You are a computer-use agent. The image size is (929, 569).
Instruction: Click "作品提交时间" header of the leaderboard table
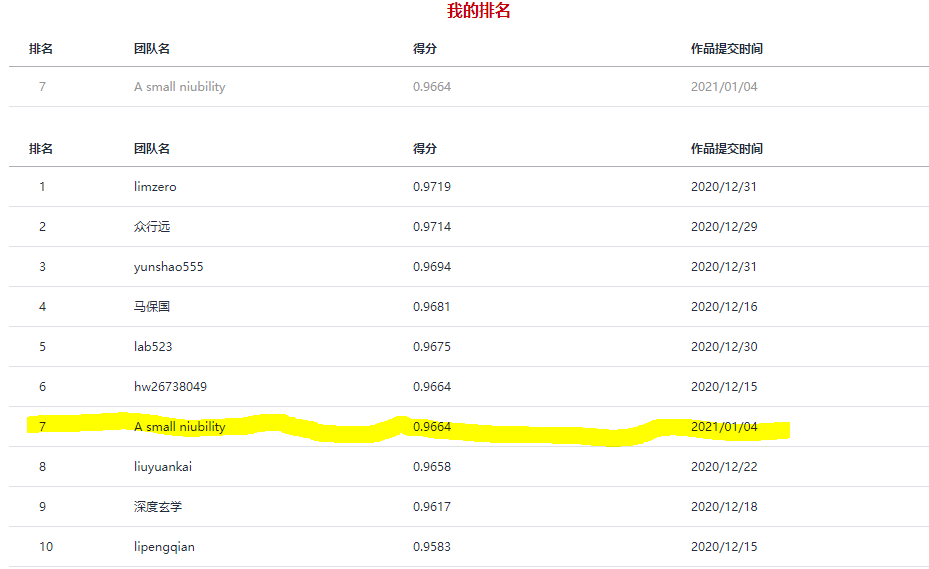pos(726,149)
